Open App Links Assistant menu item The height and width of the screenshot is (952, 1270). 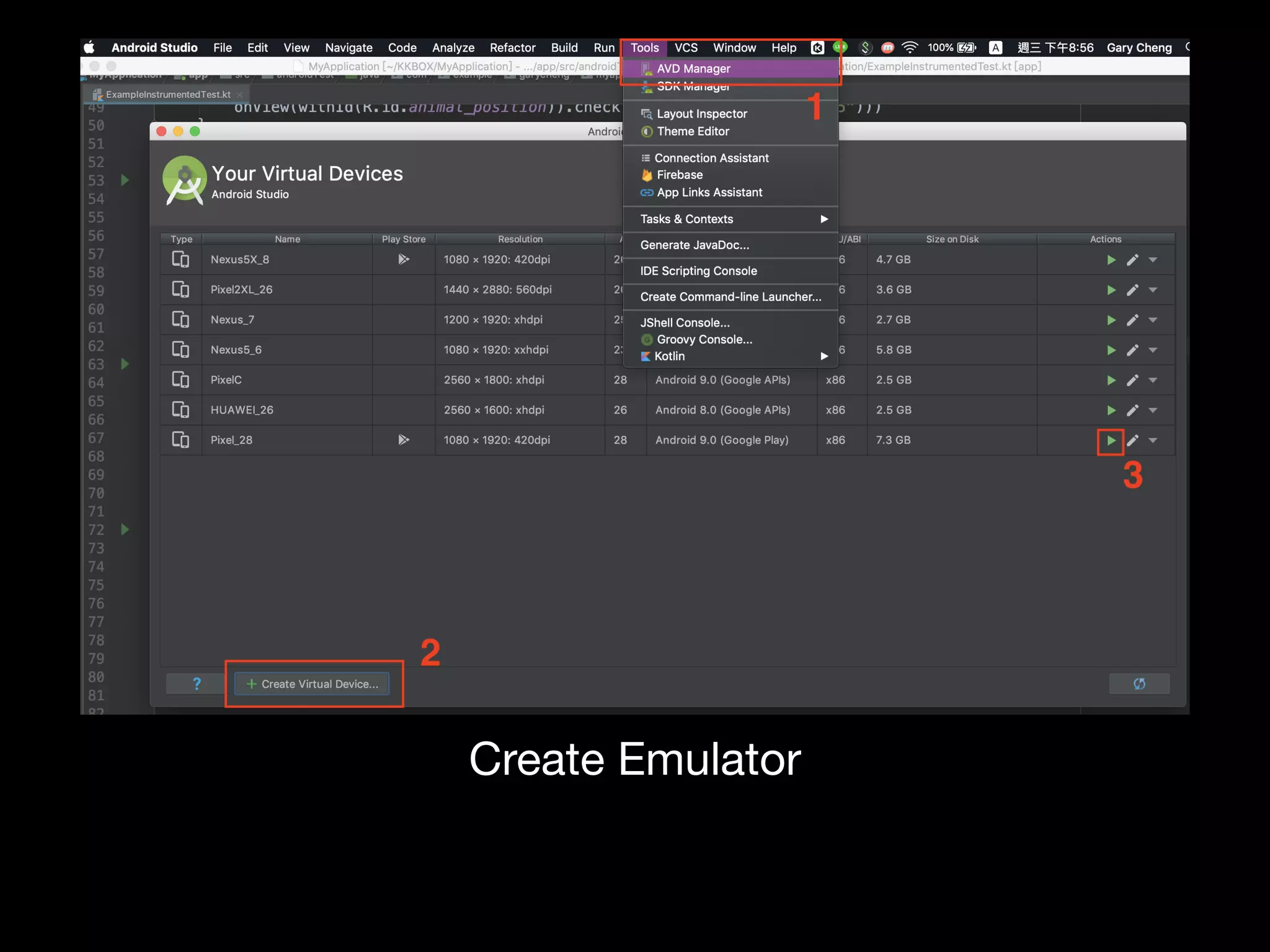[730, 192]
